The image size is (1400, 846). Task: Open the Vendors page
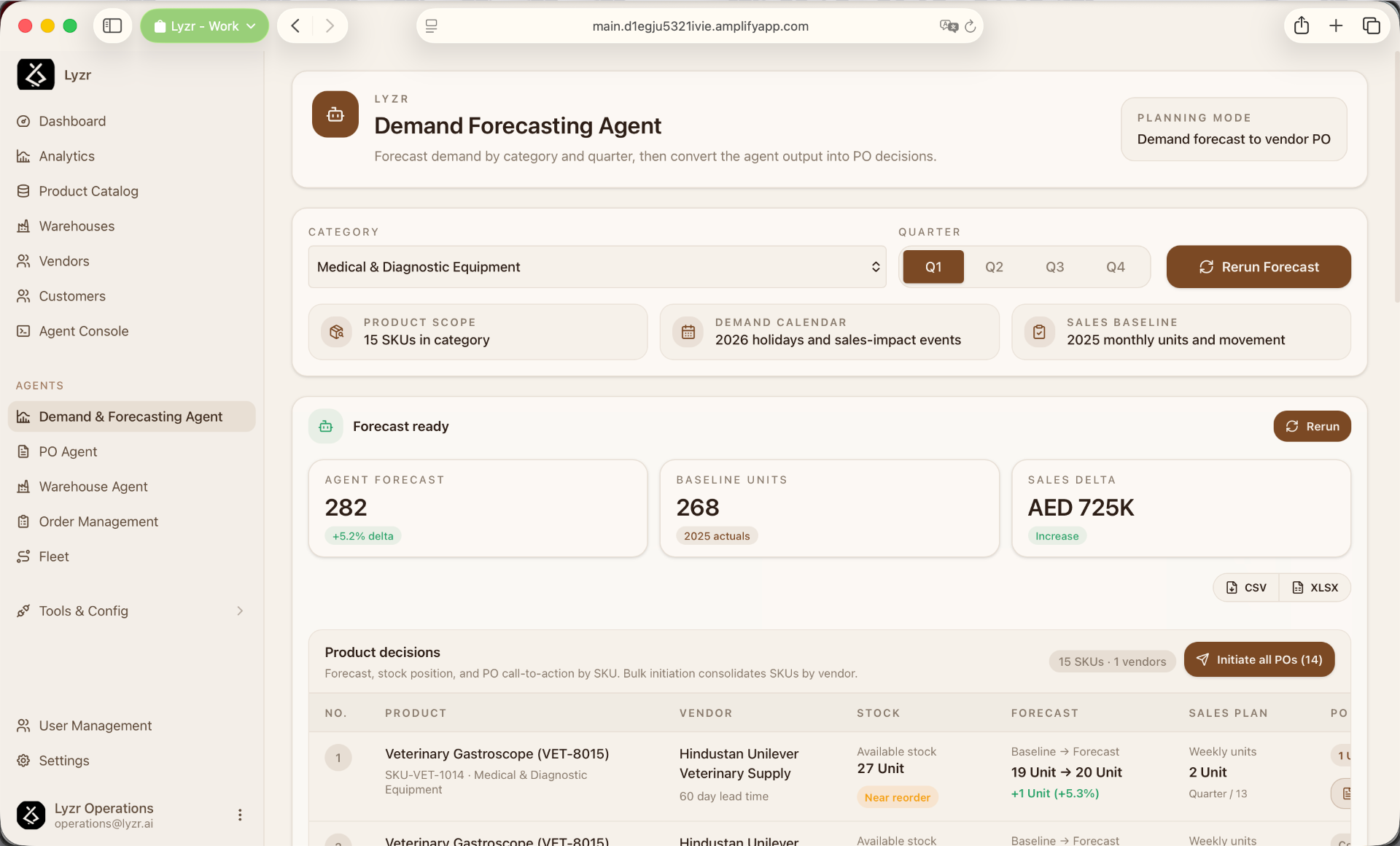131,261
